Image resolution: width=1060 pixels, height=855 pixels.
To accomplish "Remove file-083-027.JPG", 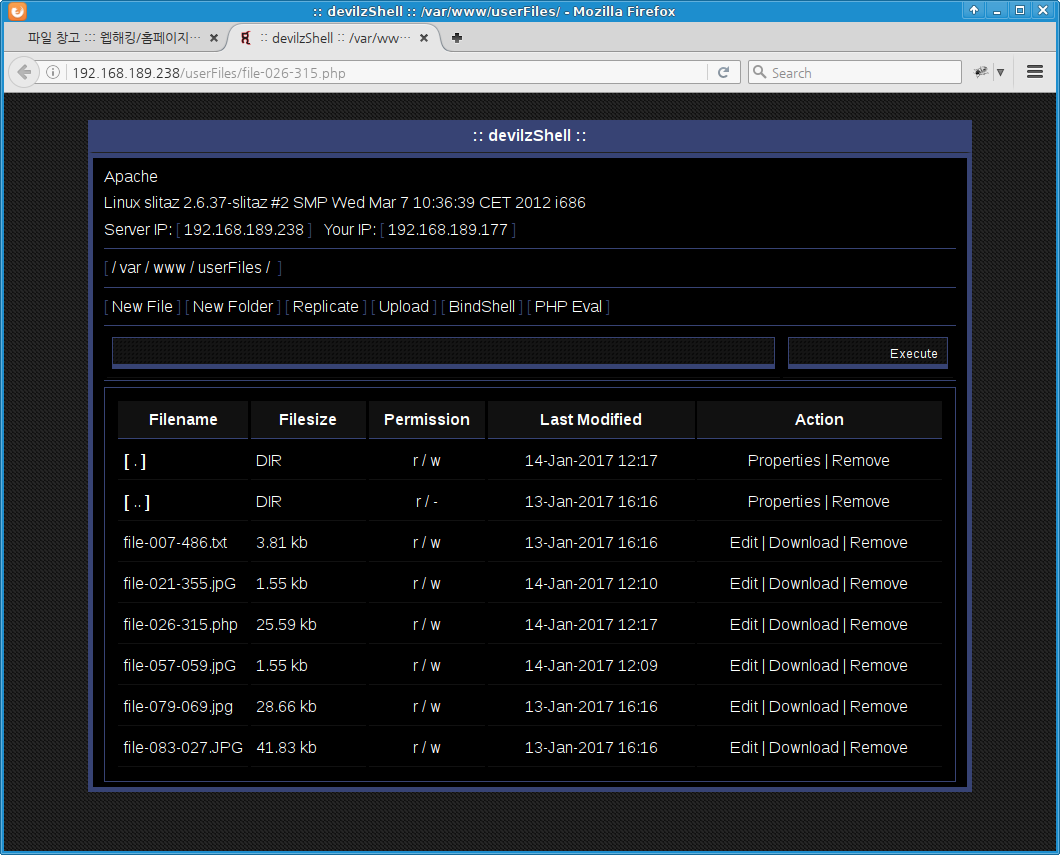I will point(879,748).
